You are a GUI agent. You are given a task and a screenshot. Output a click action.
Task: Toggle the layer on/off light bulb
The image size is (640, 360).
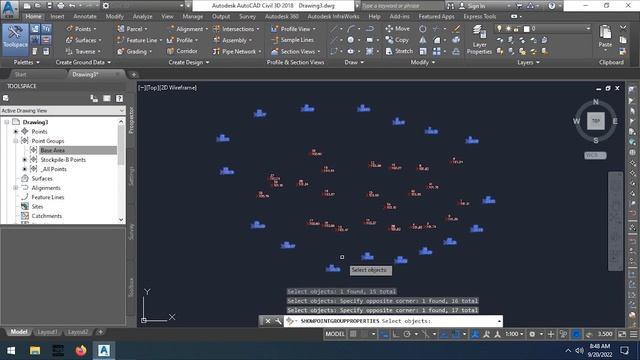[499, 29]
